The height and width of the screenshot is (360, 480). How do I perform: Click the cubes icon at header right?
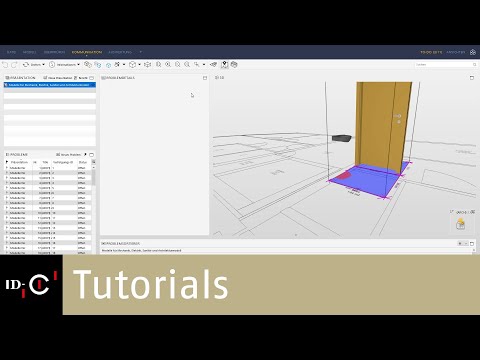point(473,52)
